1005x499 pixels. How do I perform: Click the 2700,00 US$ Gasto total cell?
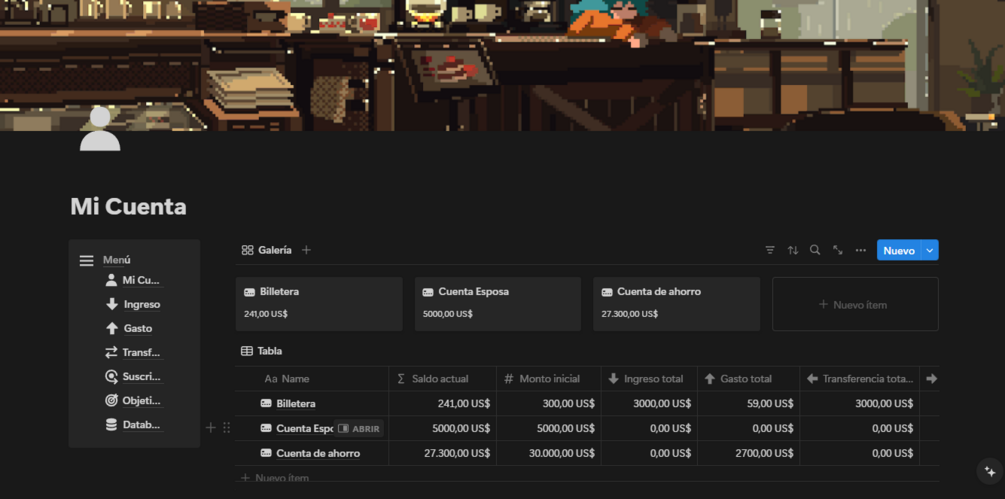[x=749, y=453]
